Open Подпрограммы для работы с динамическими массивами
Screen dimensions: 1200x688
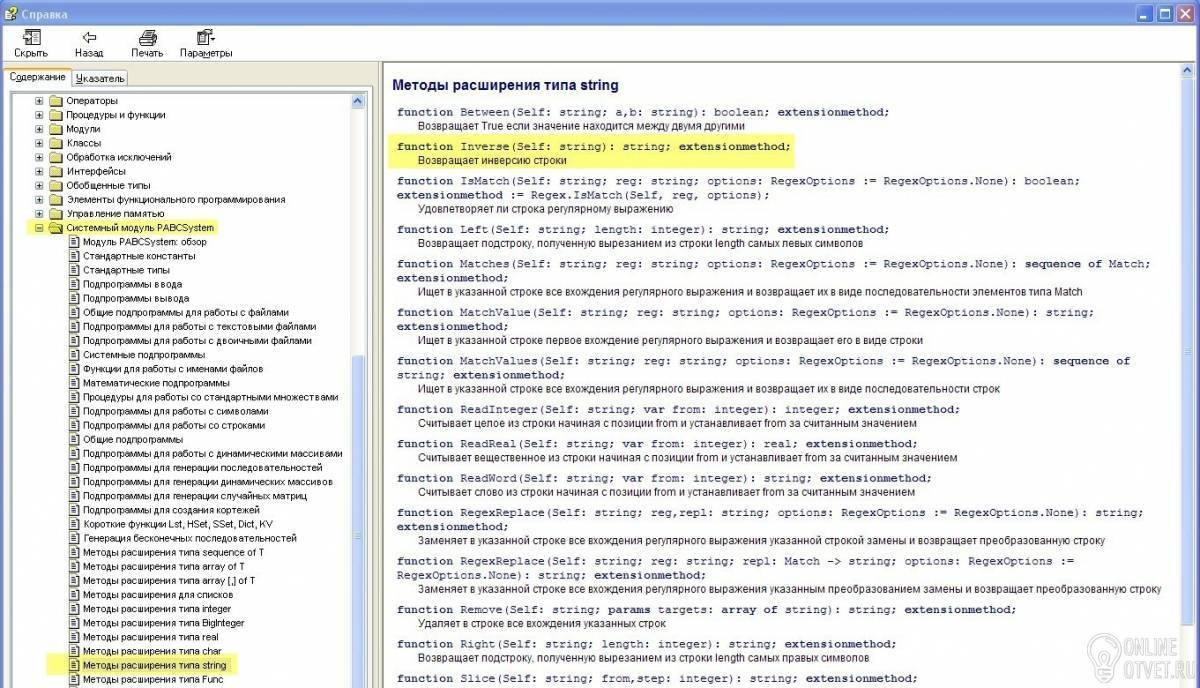pyautogui.click(x=212, y=453)
